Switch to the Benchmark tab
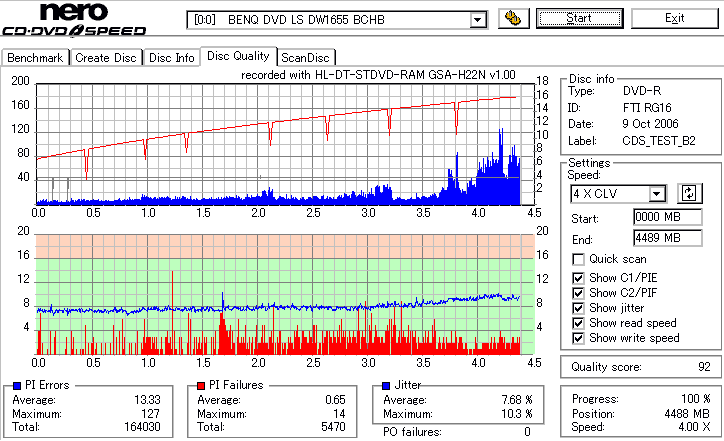The image size is (724, 441). [35, 58]
